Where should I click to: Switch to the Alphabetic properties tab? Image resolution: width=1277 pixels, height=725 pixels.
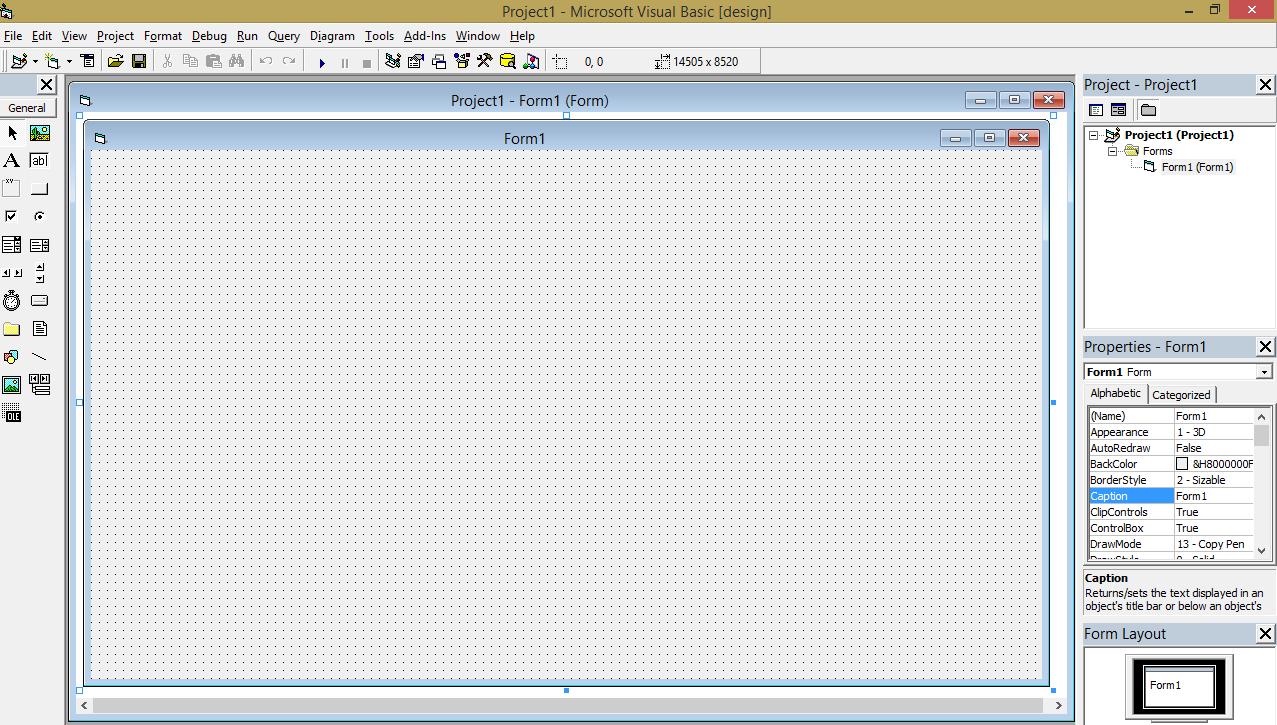[1115, 394]
